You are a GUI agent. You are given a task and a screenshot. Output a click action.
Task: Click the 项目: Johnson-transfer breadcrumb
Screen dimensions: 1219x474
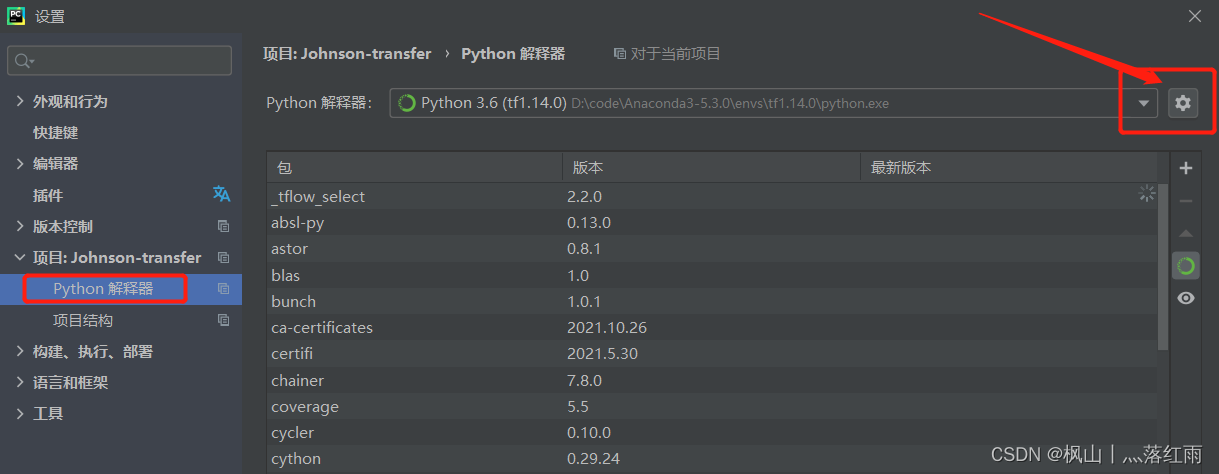coord(347,54)
